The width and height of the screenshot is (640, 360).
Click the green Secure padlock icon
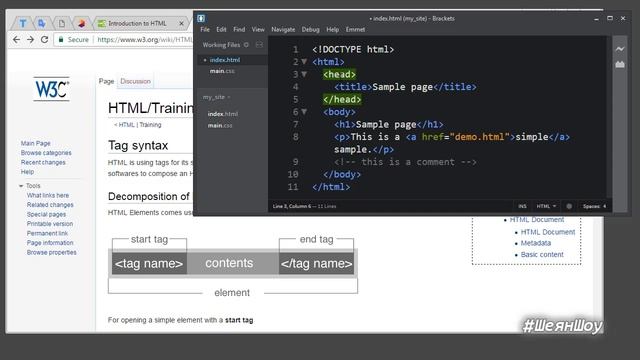[x=61, y=40]
